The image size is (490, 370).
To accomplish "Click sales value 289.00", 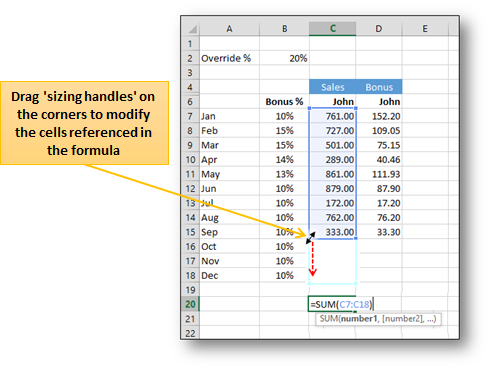I will point(332,160).
